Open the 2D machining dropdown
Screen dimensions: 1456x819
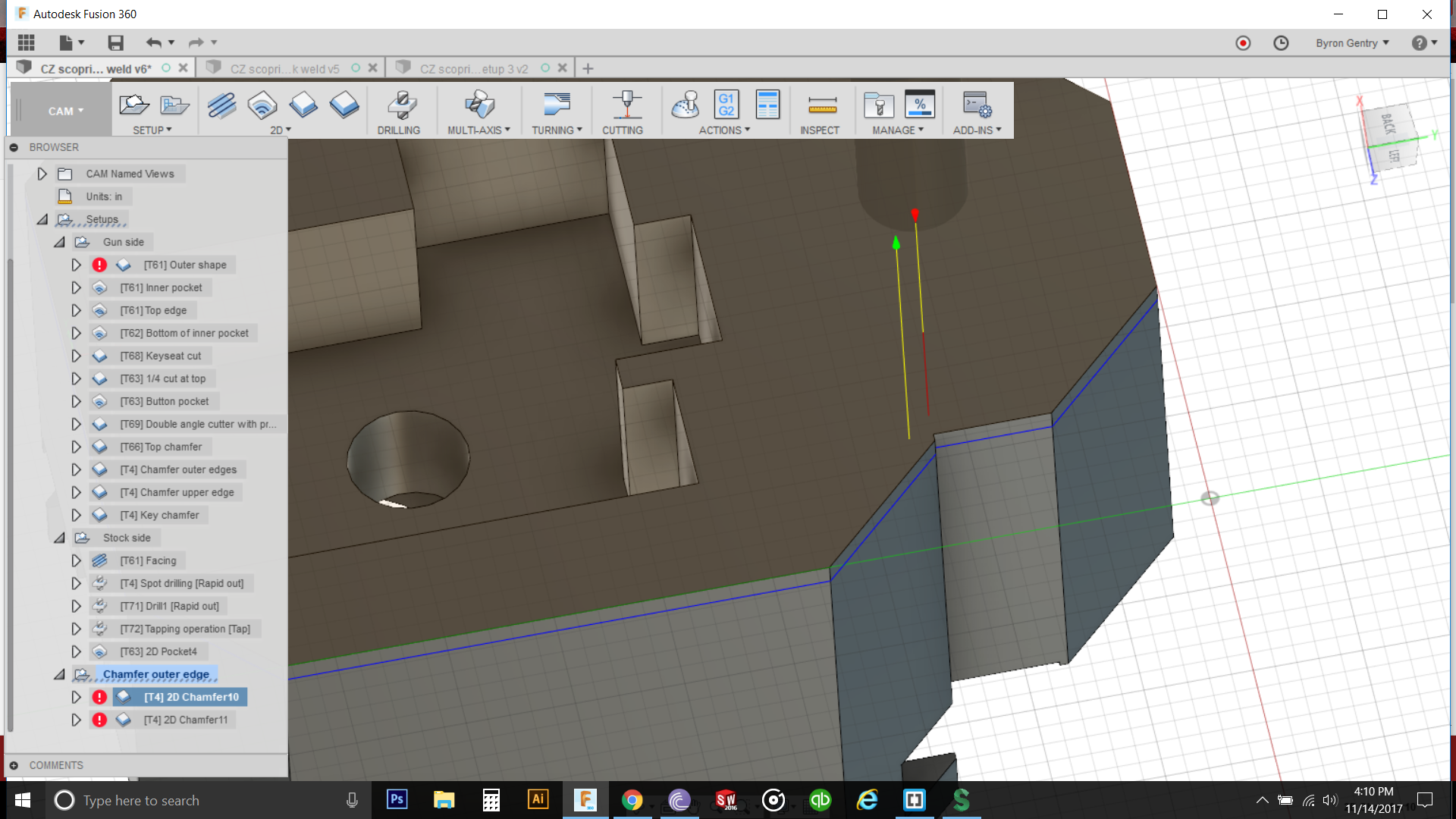[279, 130]
